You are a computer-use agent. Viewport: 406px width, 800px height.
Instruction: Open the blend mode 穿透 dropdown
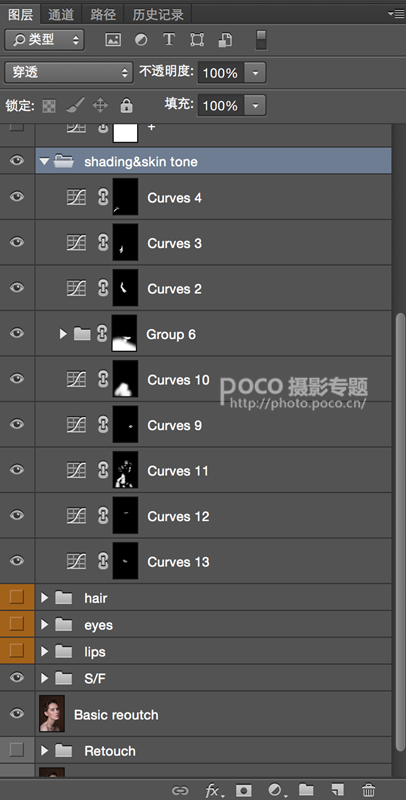point(68,72)
